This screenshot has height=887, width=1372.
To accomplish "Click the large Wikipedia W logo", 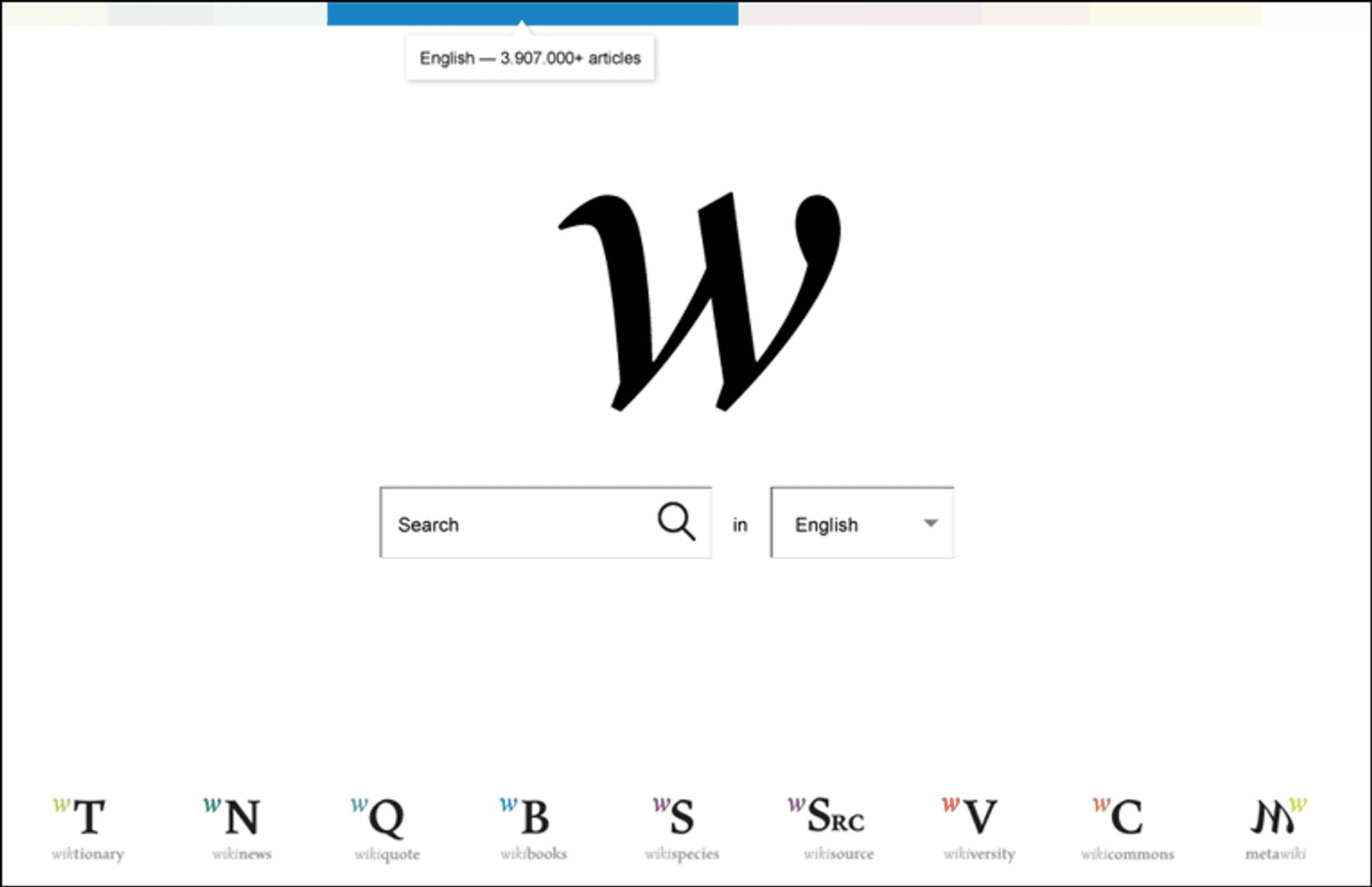I will pos(699,301).
